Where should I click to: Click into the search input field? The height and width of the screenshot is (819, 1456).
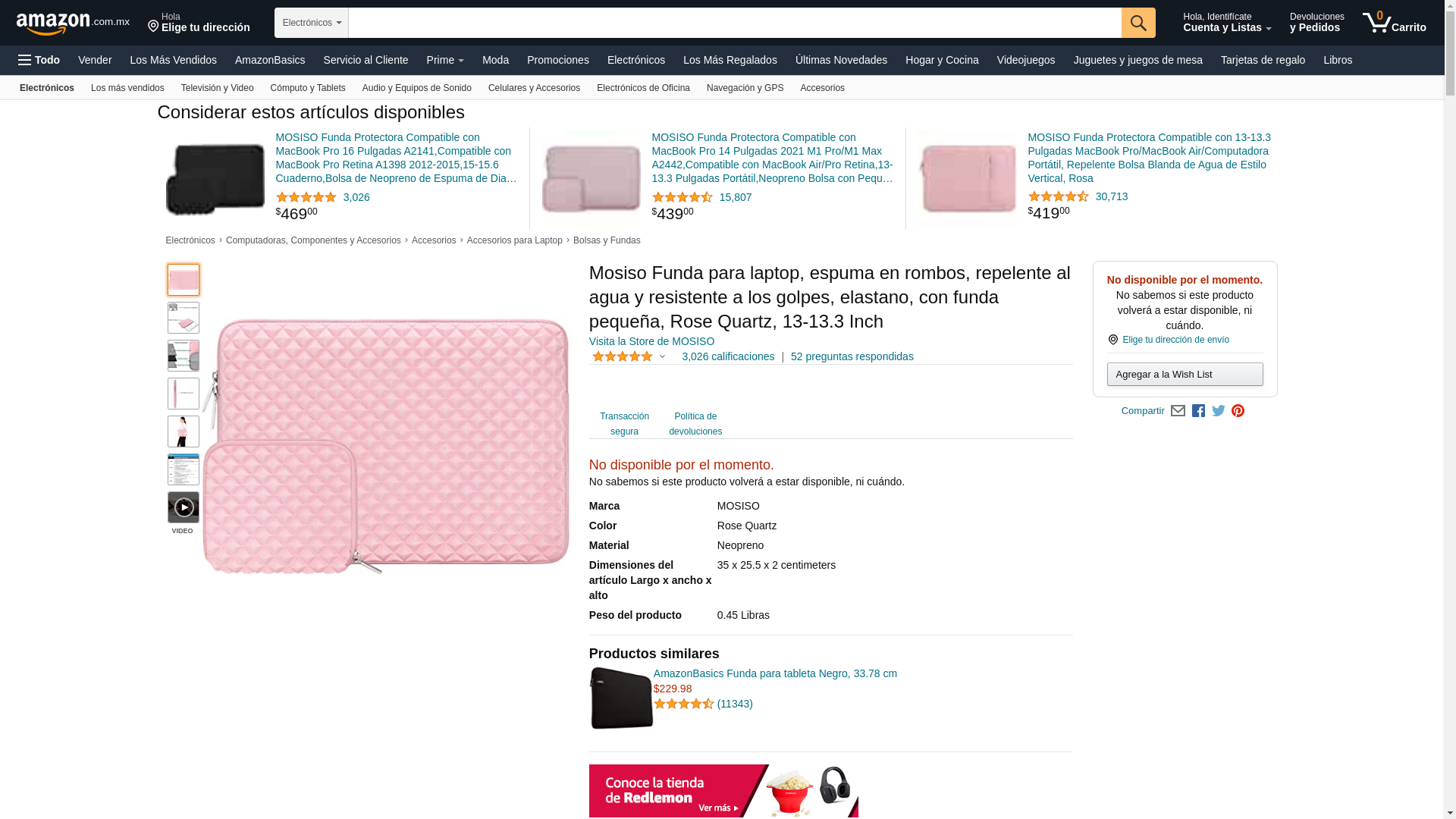tap(735, 23)
